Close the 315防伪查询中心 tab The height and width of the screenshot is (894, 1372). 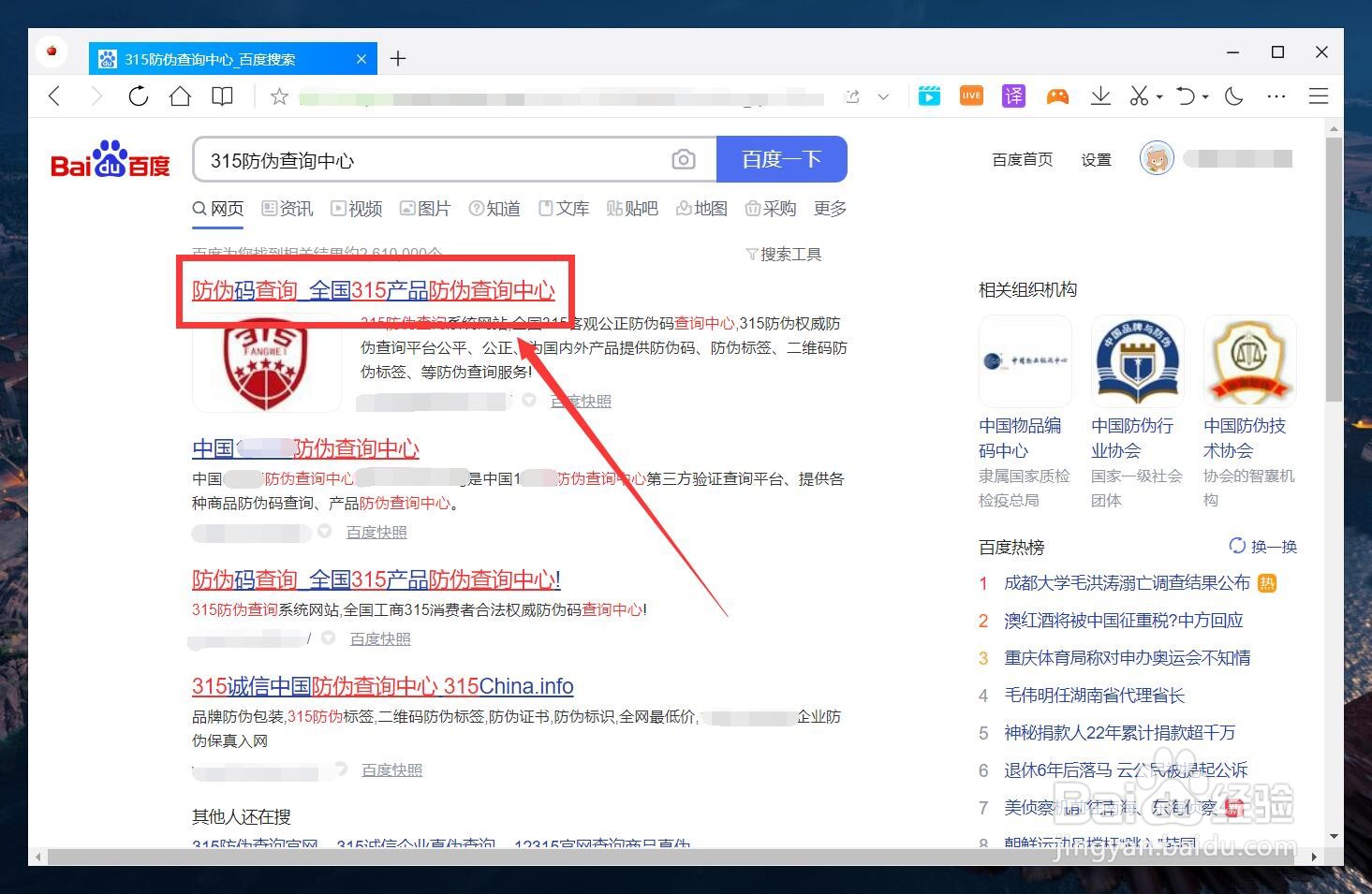[x=361, y=59]
